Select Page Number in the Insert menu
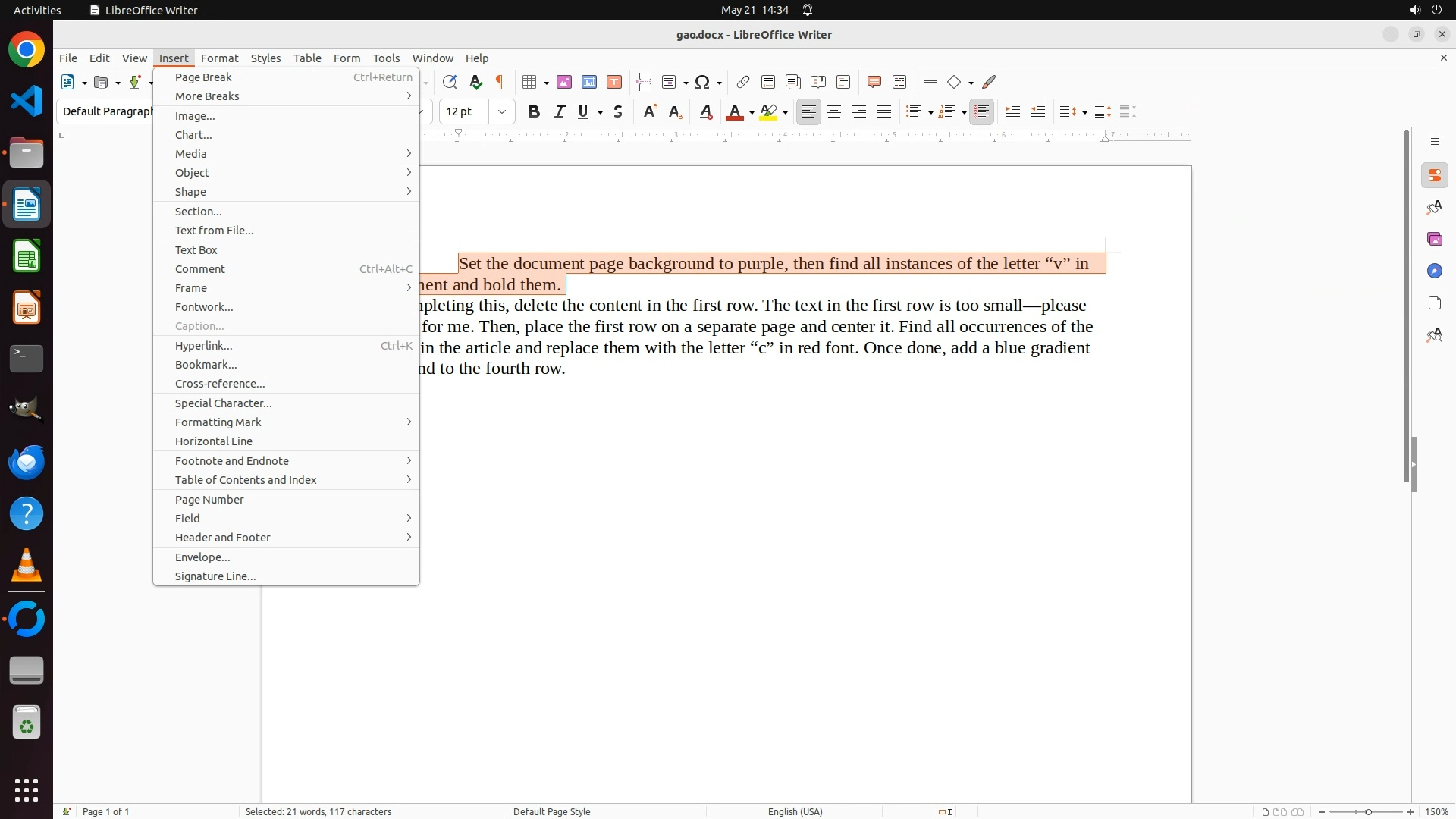The image size is (1456, 819). 209,499
